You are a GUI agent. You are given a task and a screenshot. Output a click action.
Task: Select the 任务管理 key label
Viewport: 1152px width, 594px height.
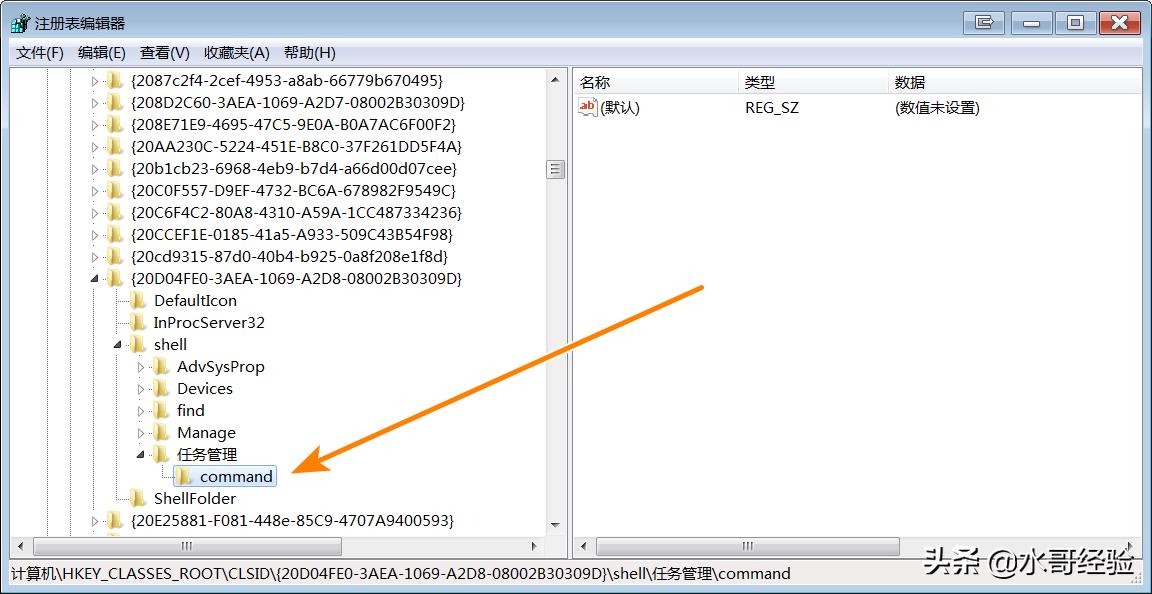(207, 455)
